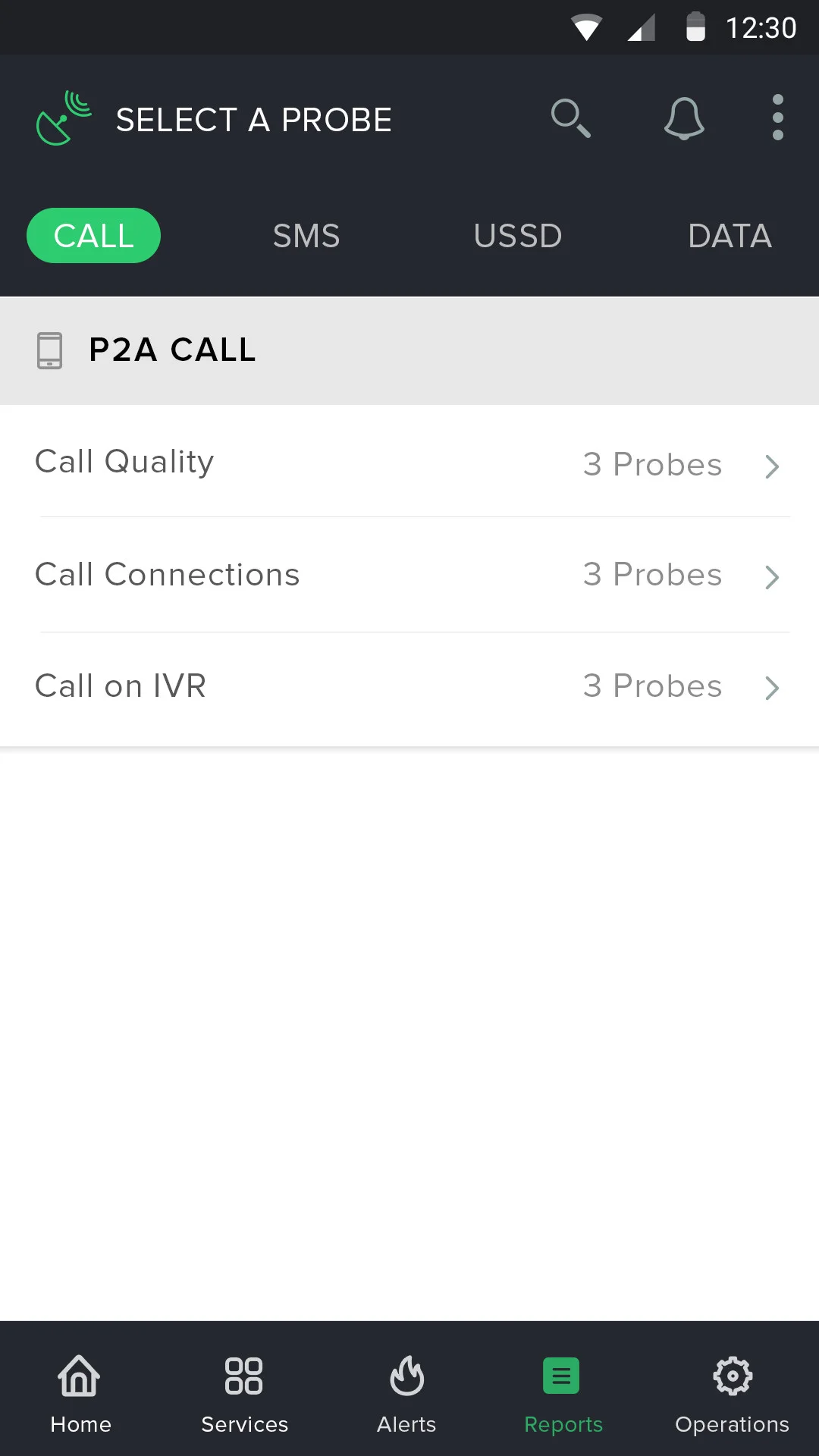The image size is (819, 1456).
Task: Open Reports in bottom navigation
Action: [563, 1395]
